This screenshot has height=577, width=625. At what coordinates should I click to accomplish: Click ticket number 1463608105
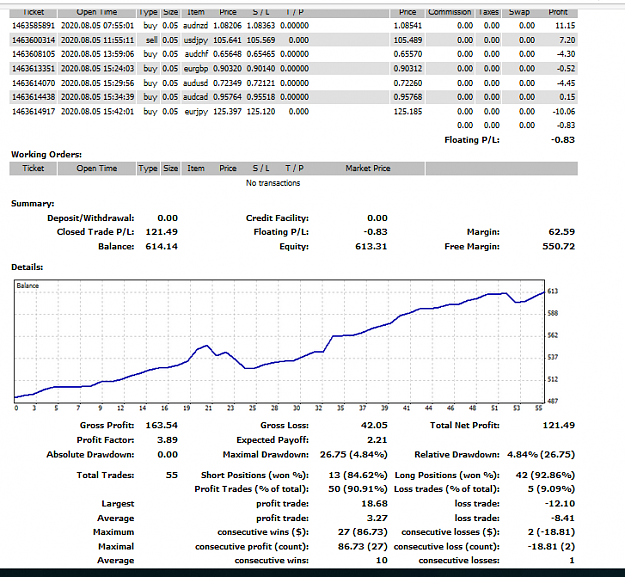coord(33,54)
